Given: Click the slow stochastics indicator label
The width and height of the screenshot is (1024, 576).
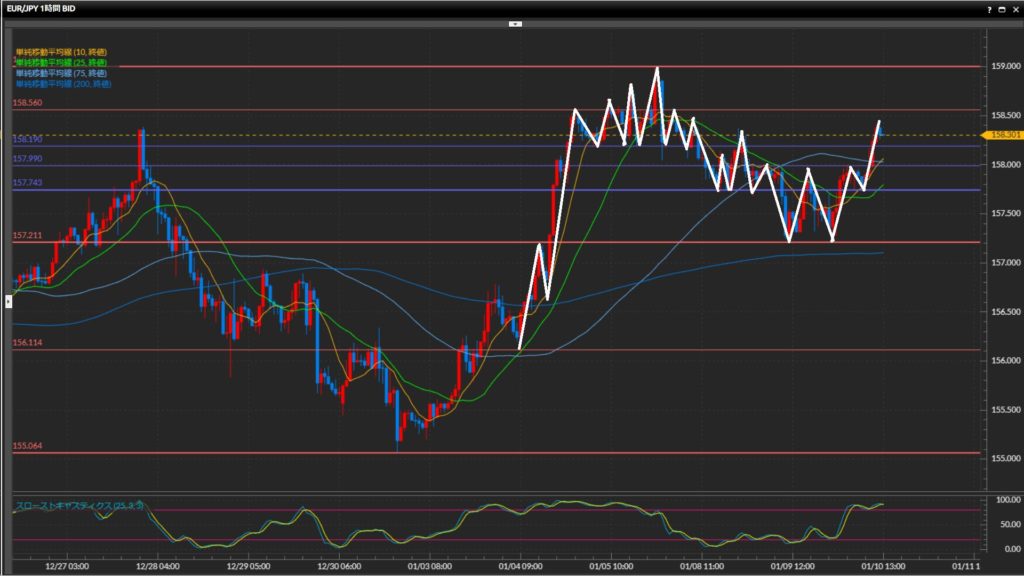Looking at the screenshot, I should coord(80,505).
